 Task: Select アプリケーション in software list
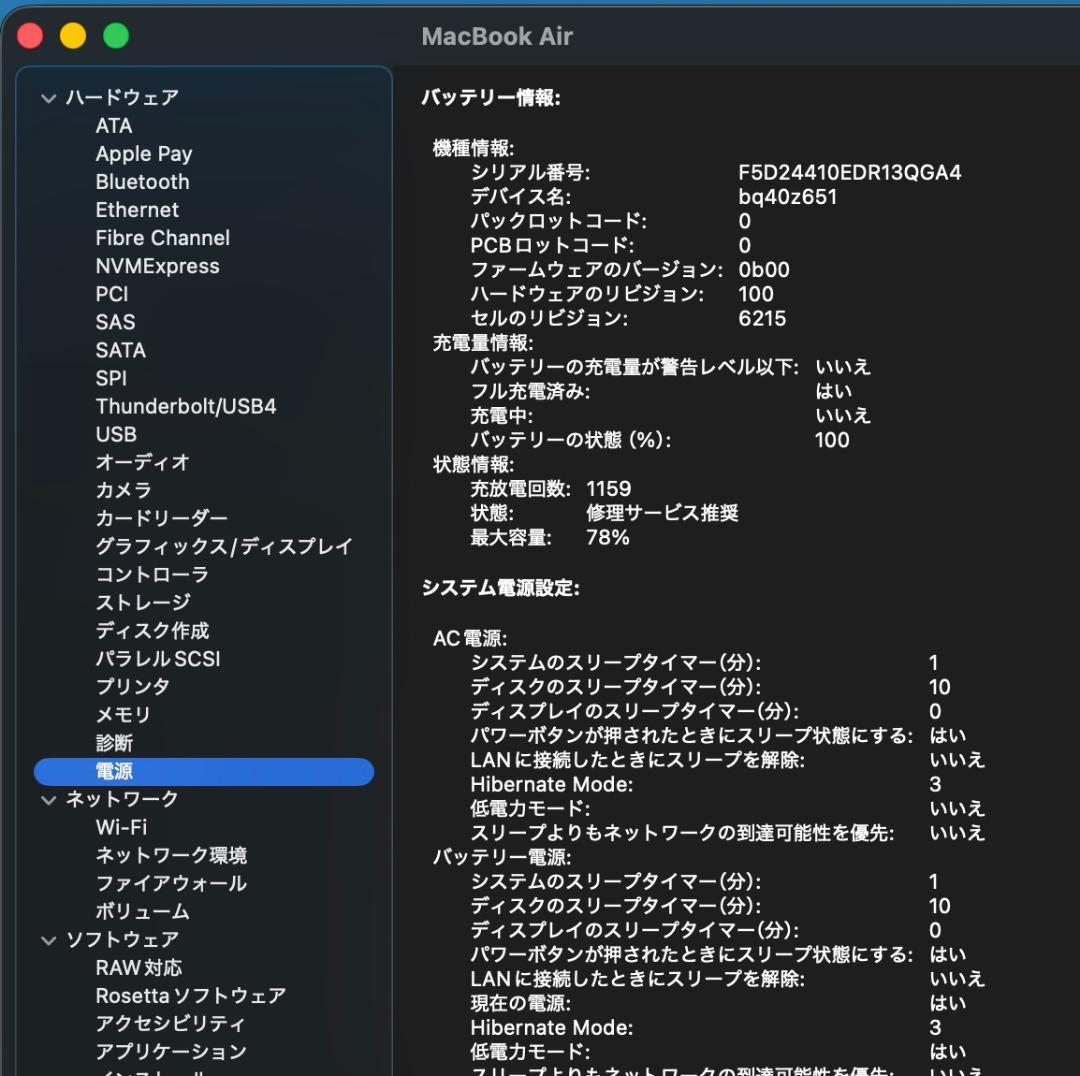coord(170,1051)
